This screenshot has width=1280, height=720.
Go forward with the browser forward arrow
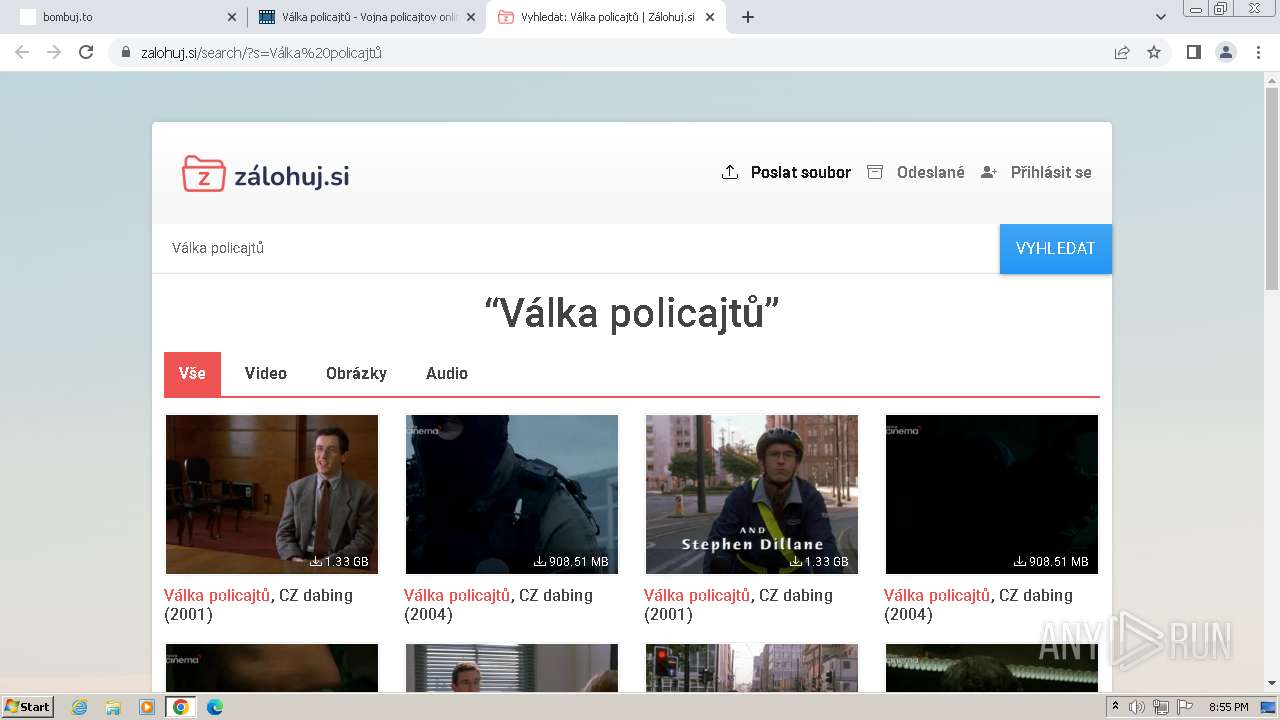pyautogui.click(x=54, y=52)
